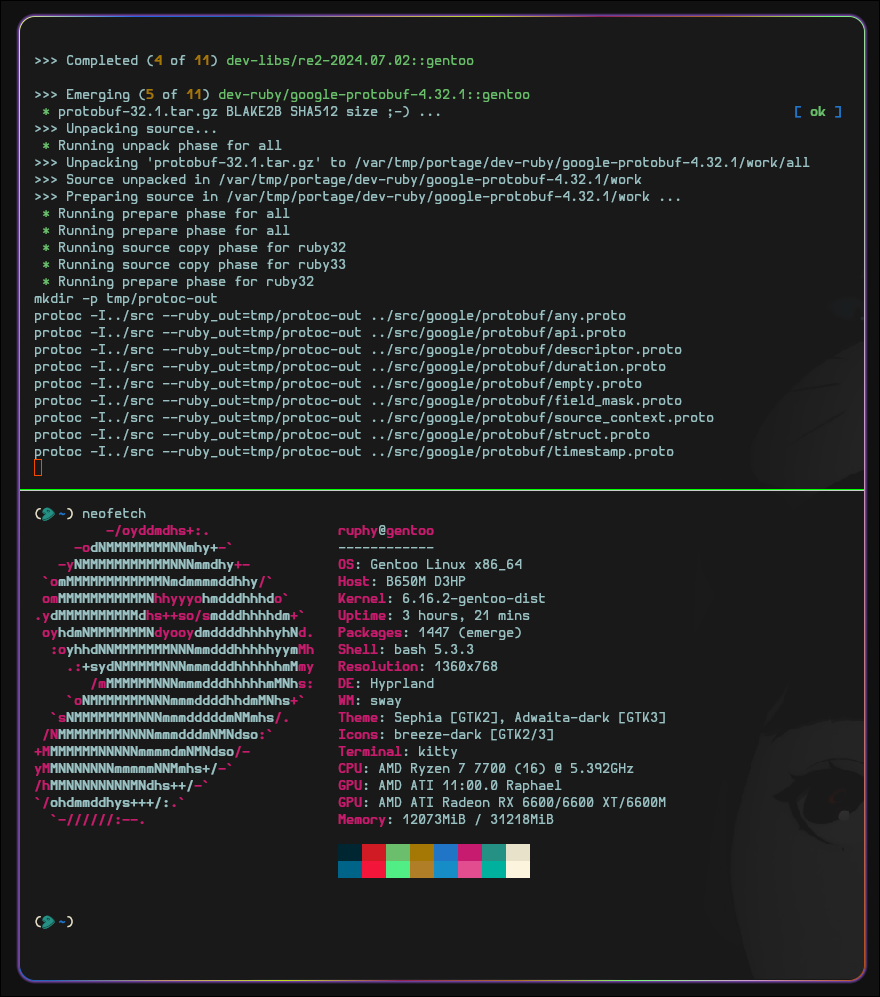This screenshot has width=880, height=997.
Task: Click the 'Completed (4 of 11)' line
Action: 254,61
